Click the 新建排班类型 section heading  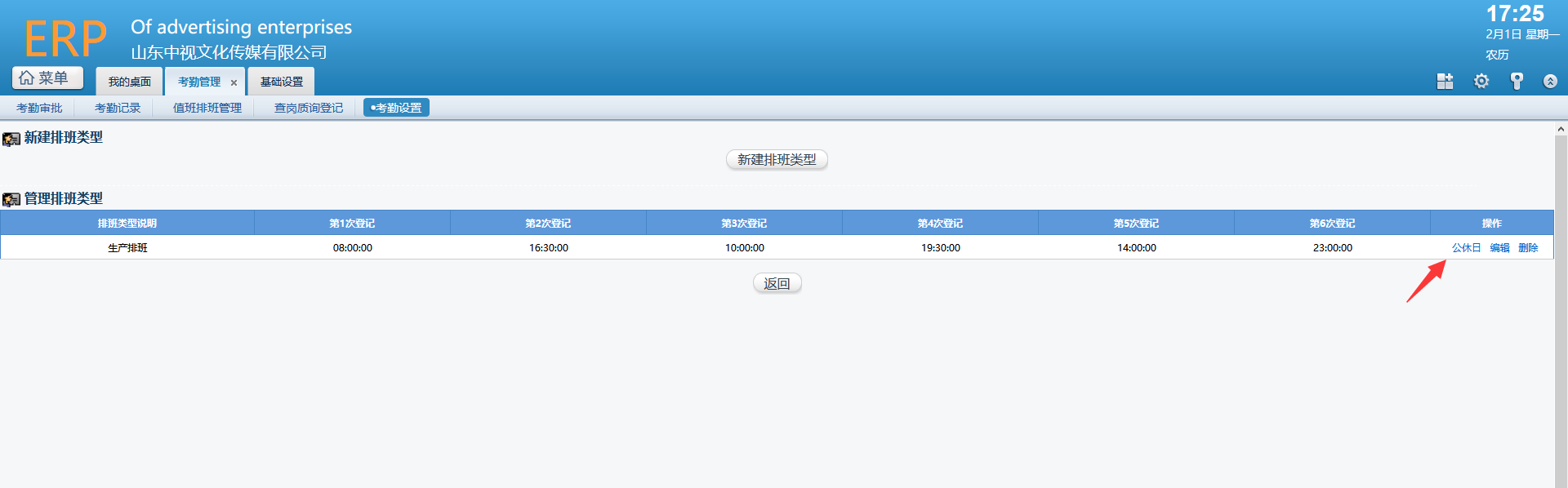tap(64, 138)
